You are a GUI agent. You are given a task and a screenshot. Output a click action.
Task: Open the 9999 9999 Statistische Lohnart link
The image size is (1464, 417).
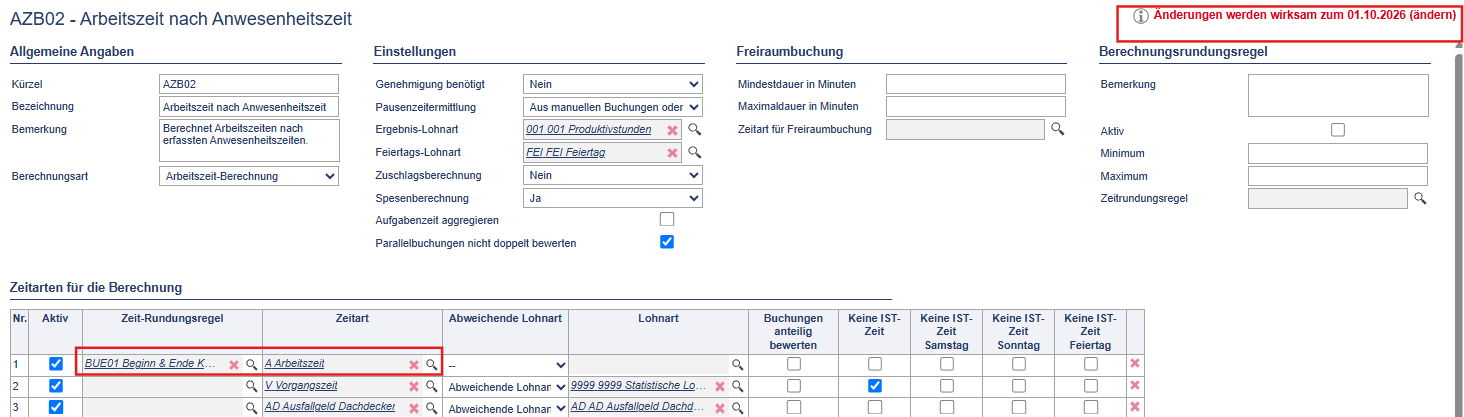639,386
